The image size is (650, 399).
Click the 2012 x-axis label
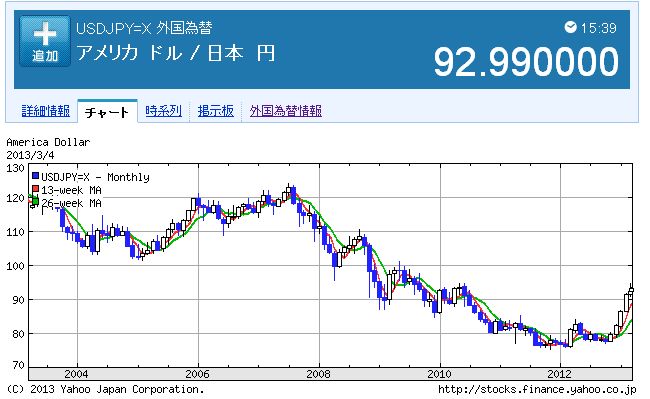pos(560,374)
